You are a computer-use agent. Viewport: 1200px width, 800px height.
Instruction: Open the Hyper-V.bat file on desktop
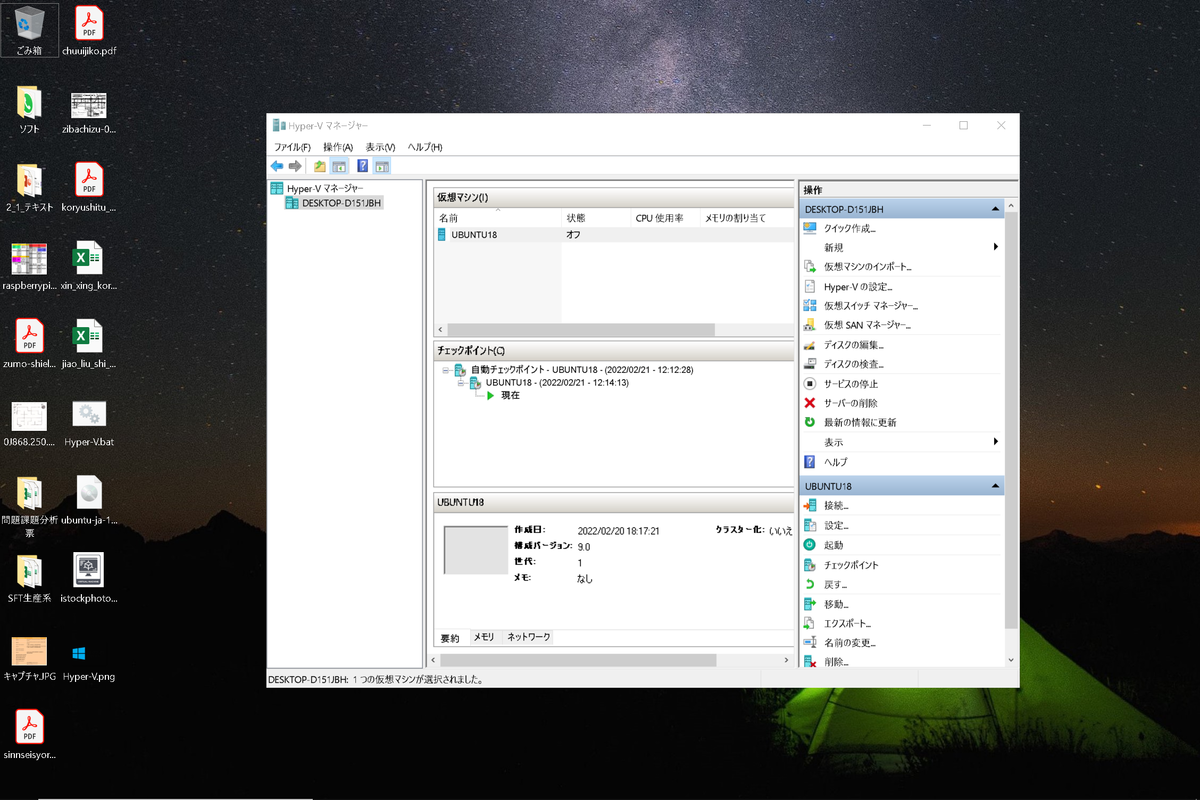pyautogui.click(x=89, y=424)
